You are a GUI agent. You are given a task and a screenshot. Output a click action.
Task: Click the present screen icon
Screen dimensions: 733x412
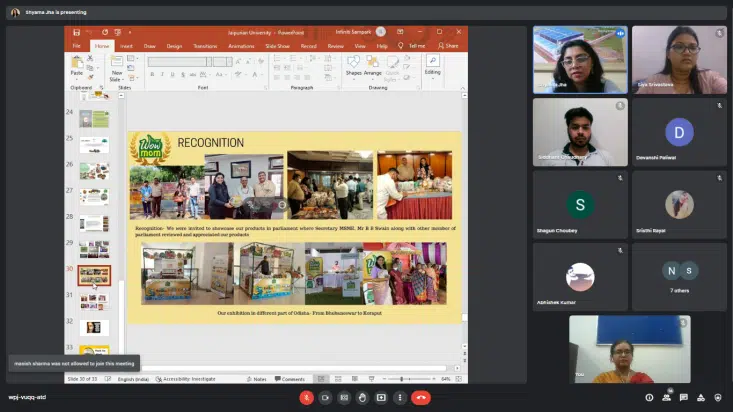click(381, 397)
